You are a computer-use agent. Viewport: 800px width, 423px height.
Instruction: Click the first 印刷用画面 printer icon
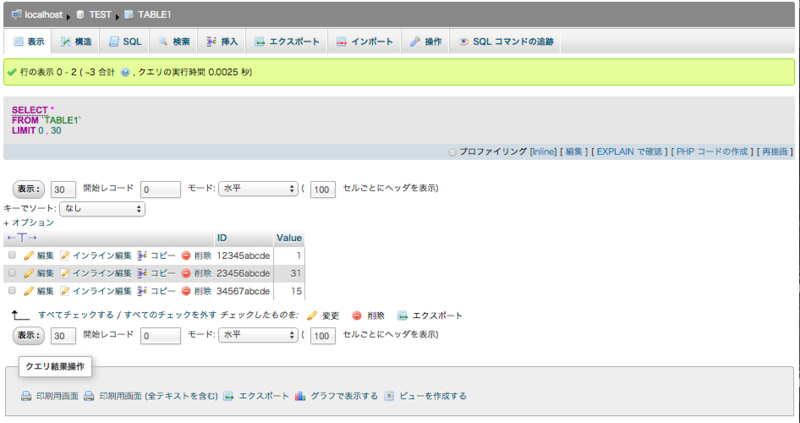[26, 396]
